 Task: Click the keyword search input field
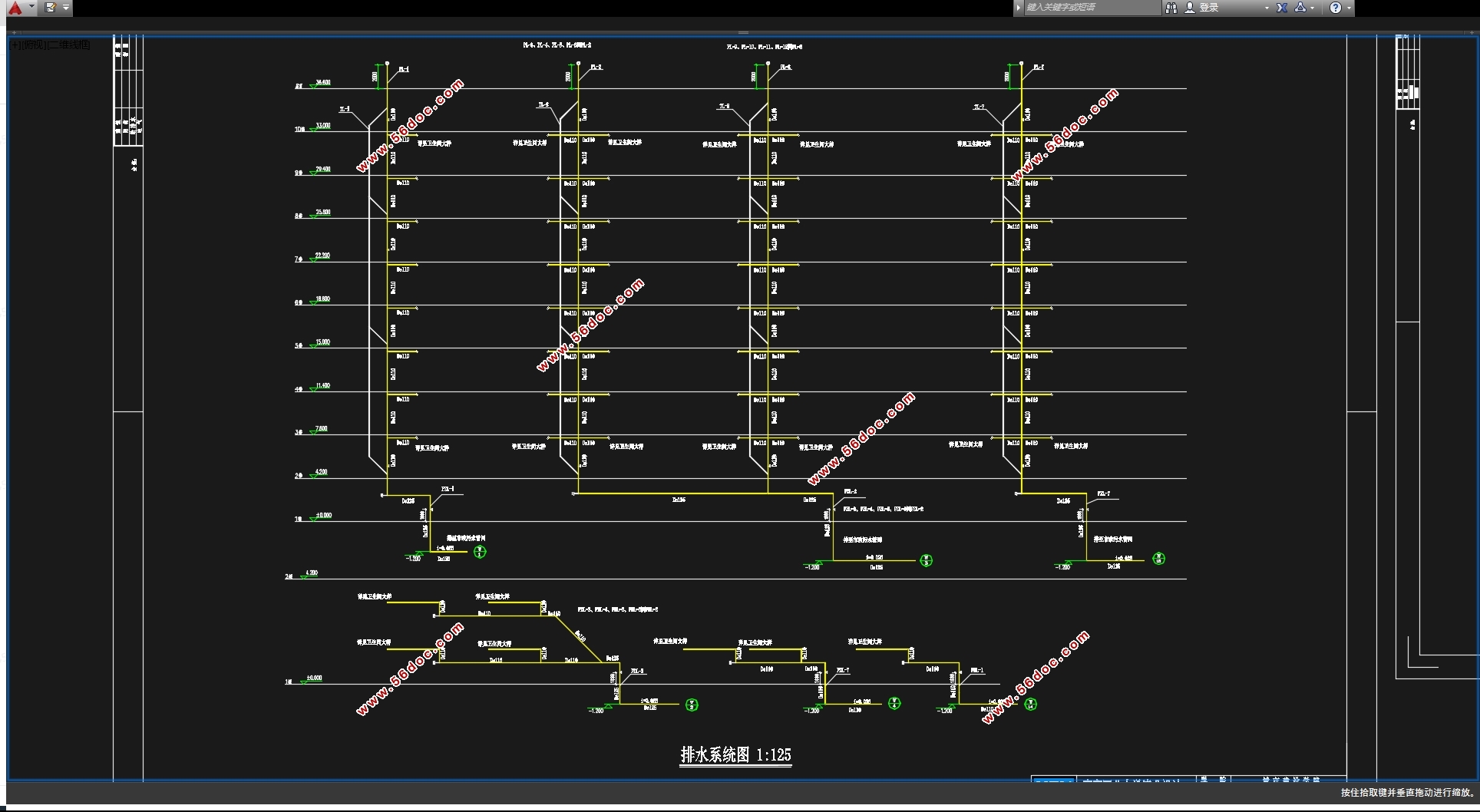point(1090,8)
